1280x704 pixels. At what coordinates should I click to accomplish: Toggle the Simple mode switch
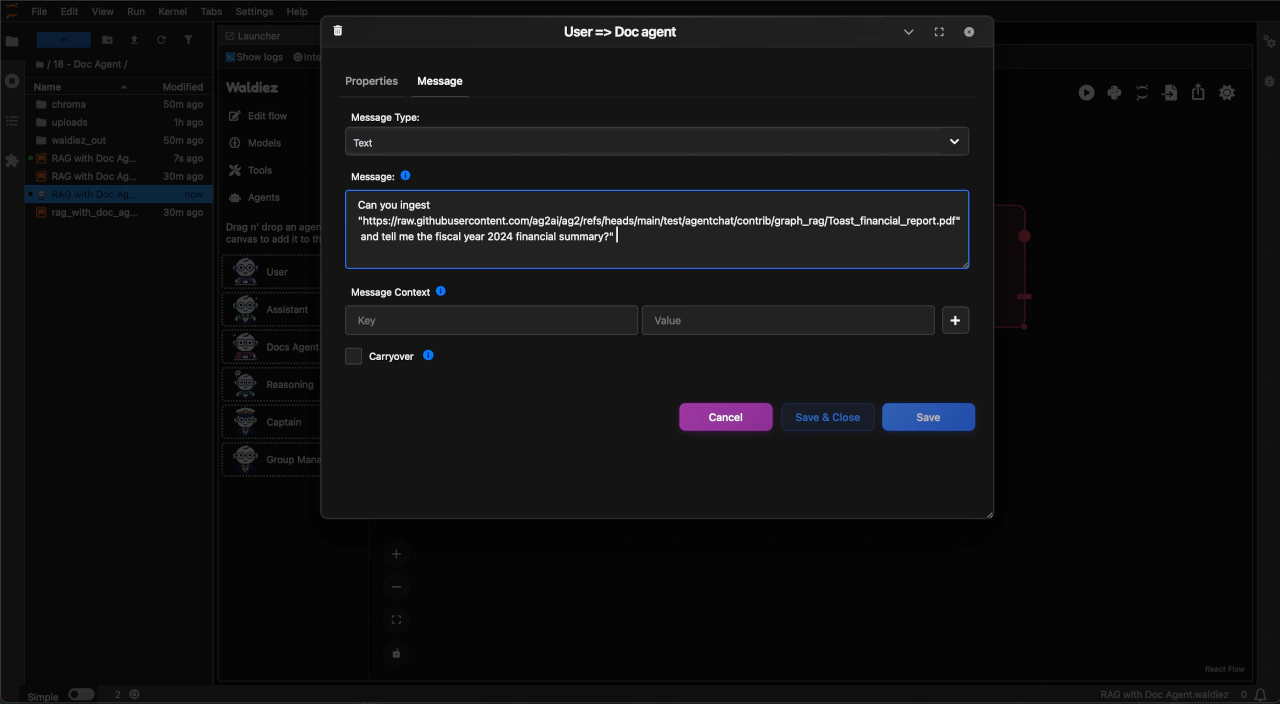tap(81, 693)
